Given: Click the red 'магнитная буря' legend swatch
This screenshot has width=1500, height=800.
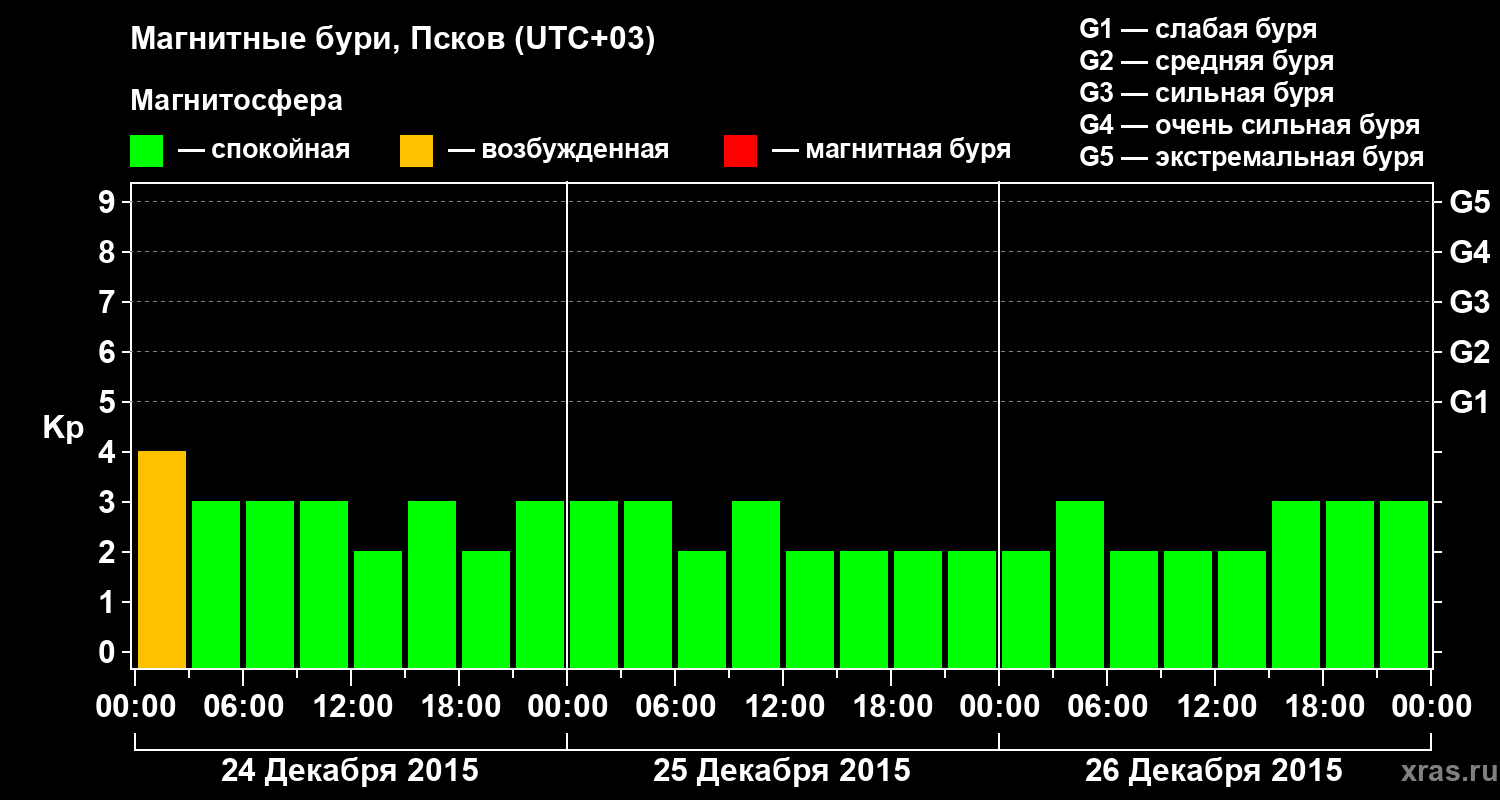Looking at the screenshot, I should pyautogui.click(x=740, y=151).
